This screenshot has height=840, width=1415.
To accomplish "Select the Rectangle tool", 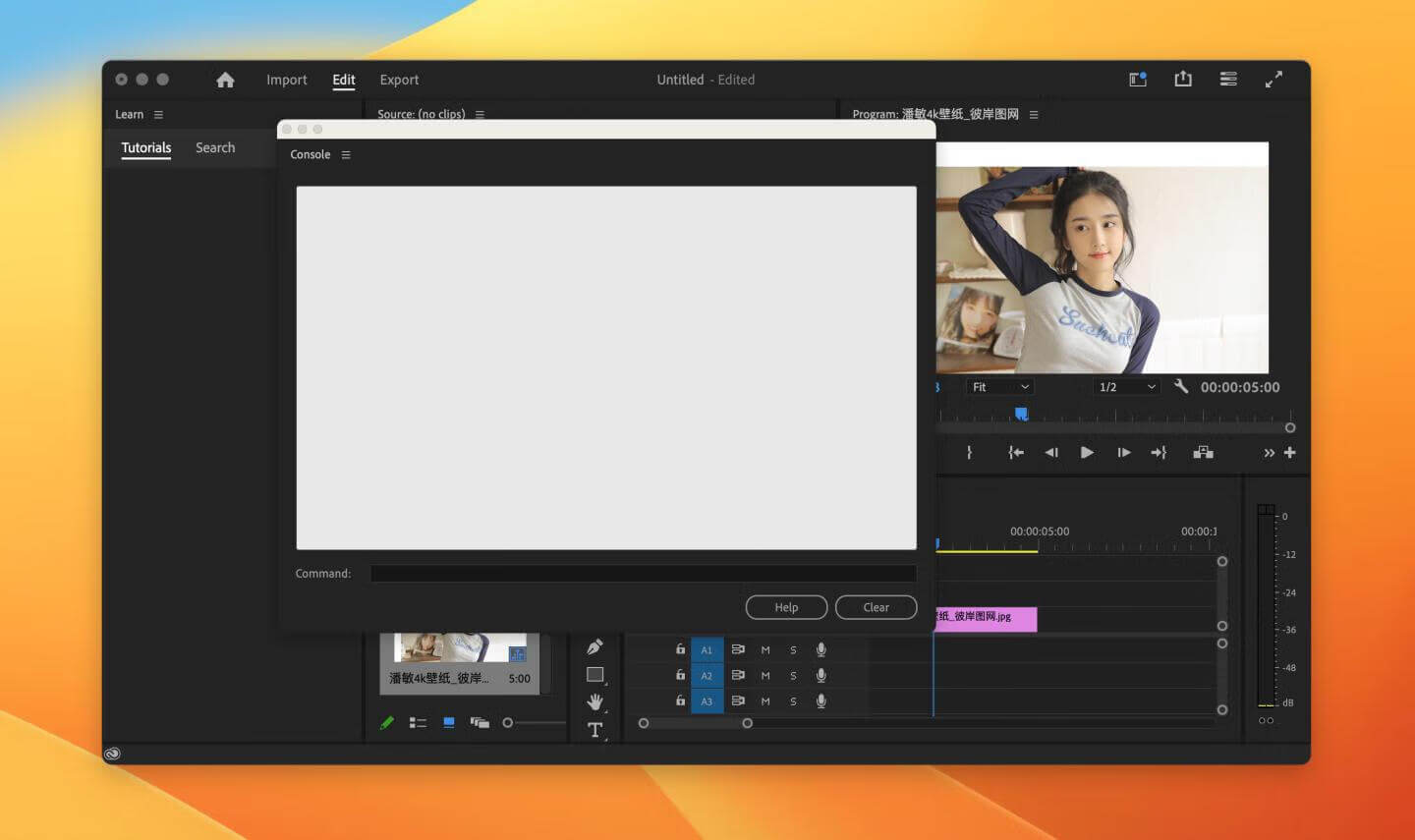I will pyautogui.click(x=594, y=675).
